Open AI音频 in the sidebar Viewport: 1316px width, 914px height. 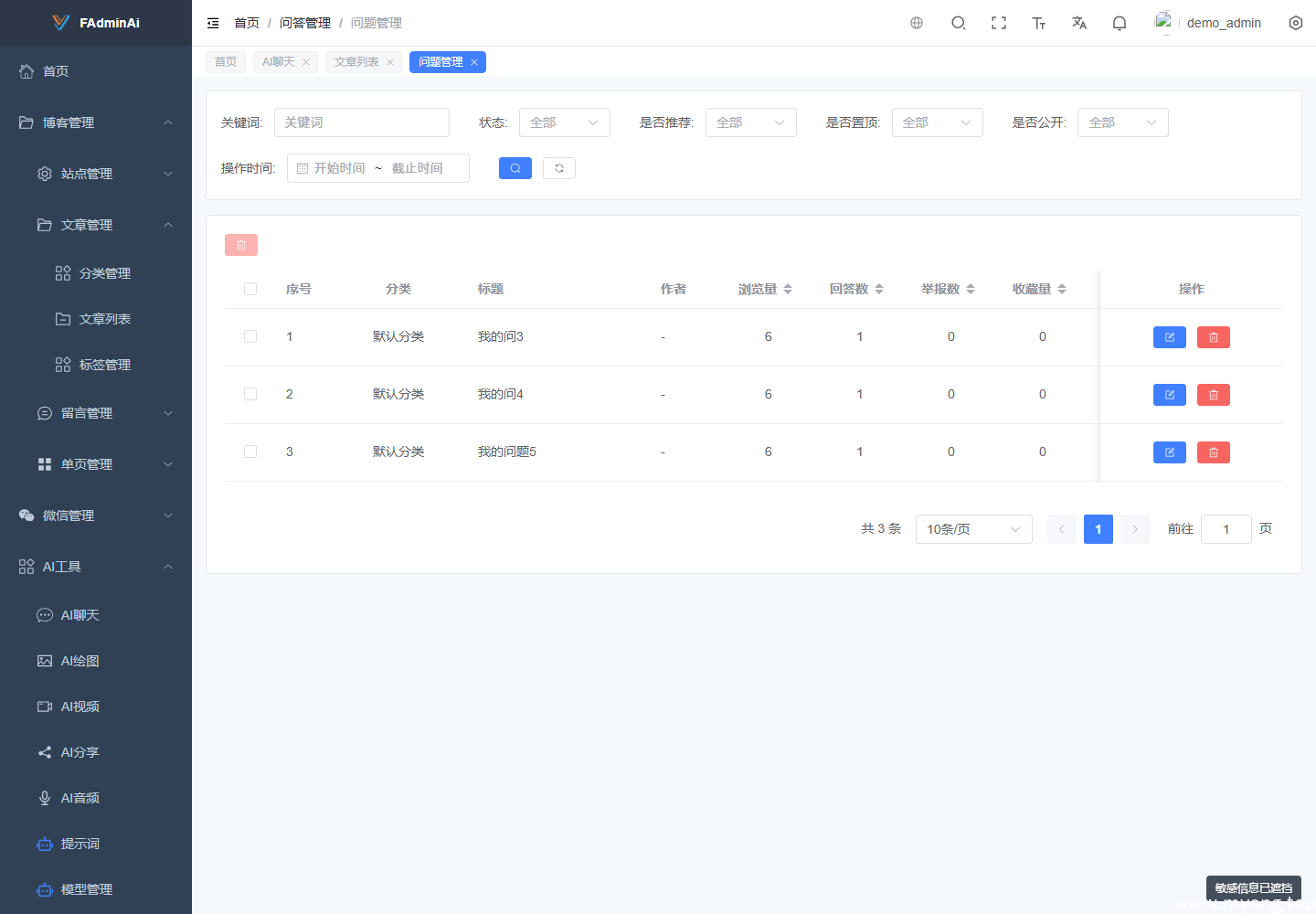[x=96, y=798]
